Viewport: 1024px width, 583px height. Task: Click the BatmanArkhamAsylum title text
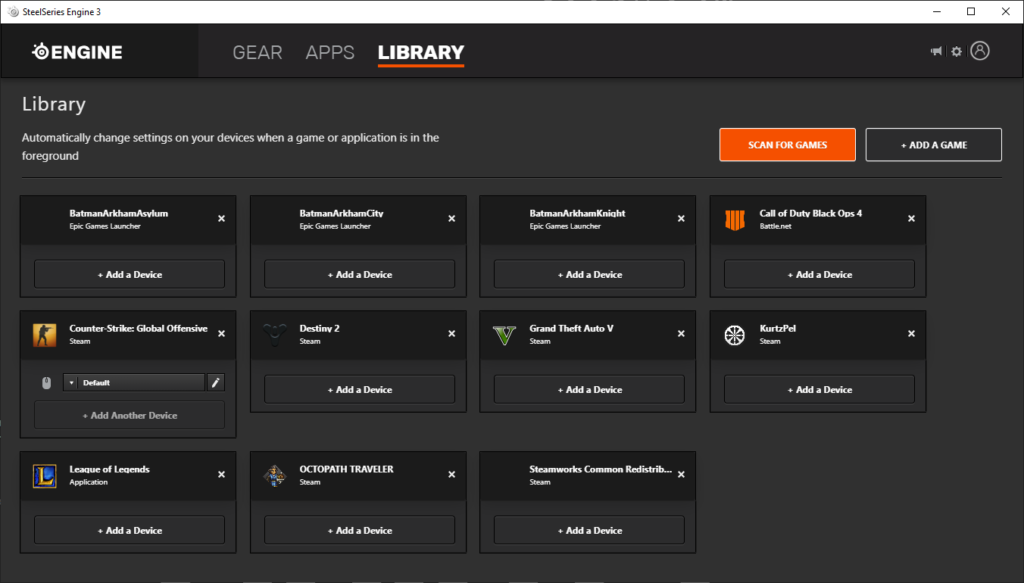(x=119, y=213)
